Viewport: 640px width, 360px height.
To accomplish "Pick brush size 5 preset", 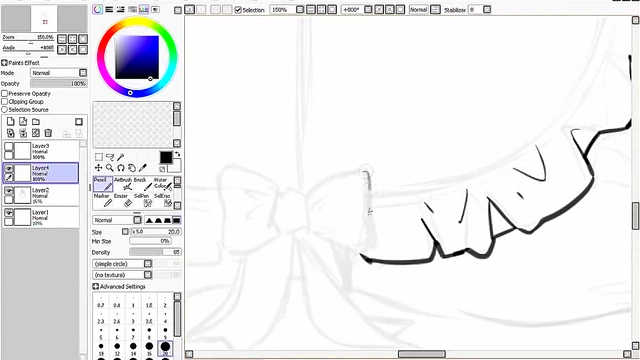I will [x=101, y=333].
